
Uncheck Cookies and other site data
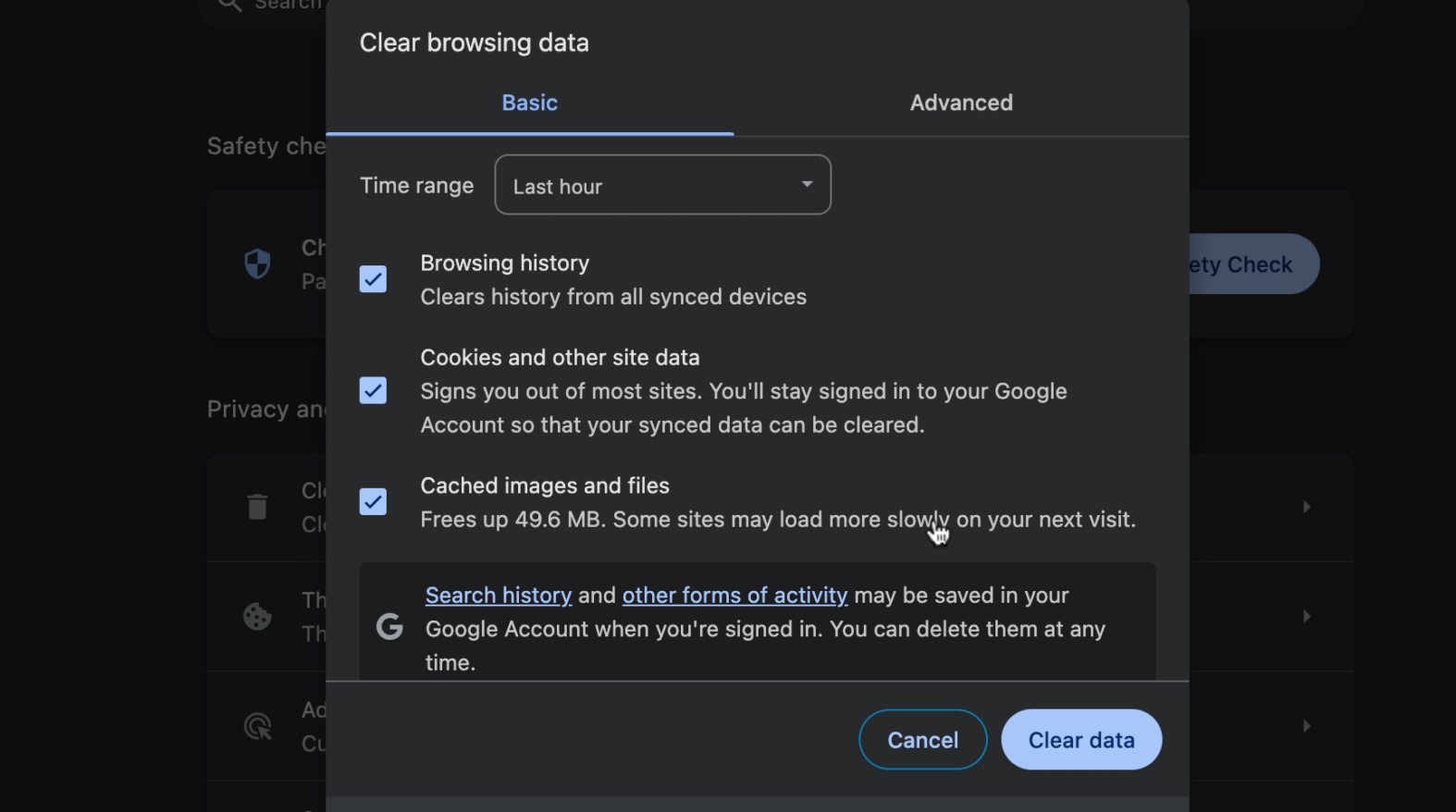pos(373,390)
